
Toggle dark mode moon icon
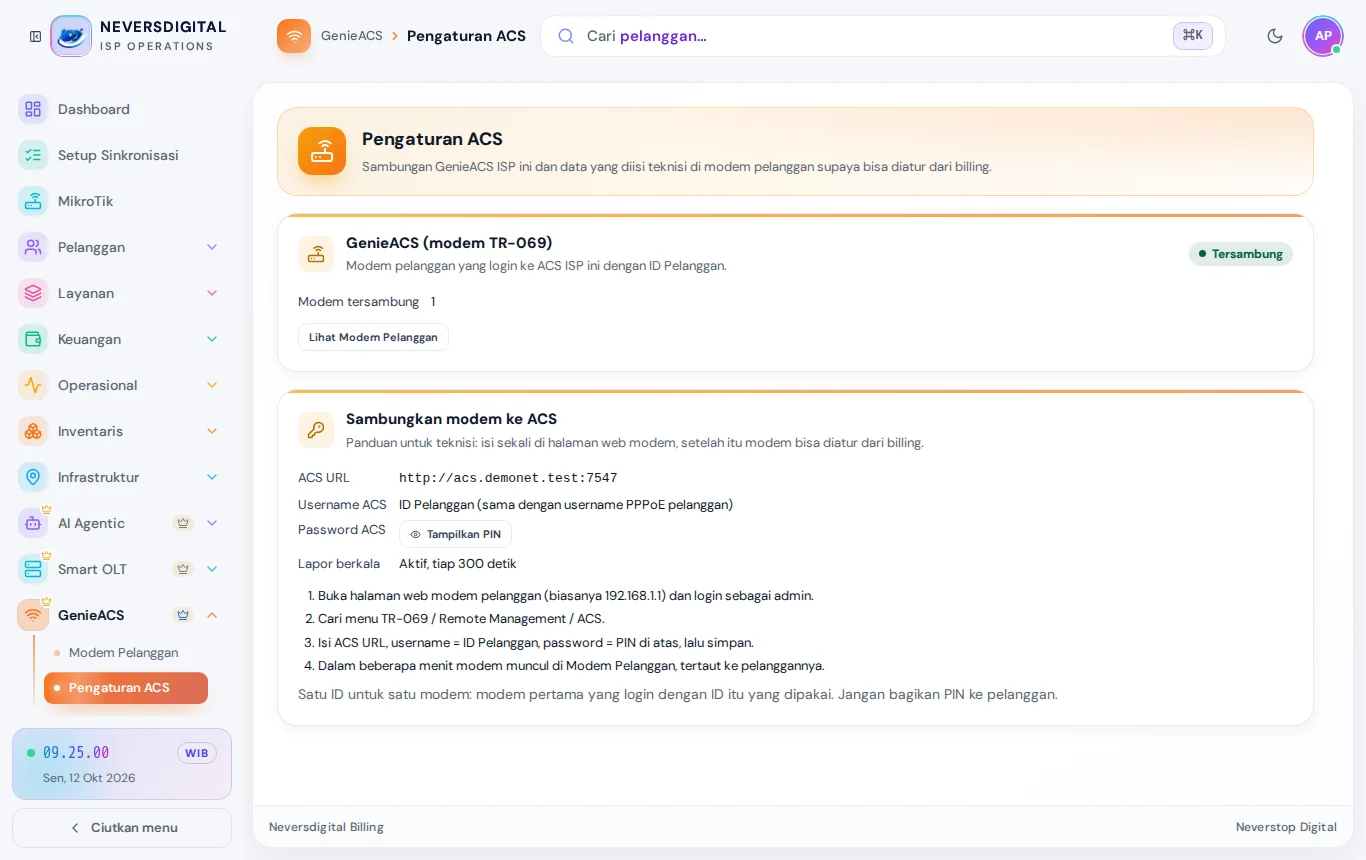point(1275,36)
